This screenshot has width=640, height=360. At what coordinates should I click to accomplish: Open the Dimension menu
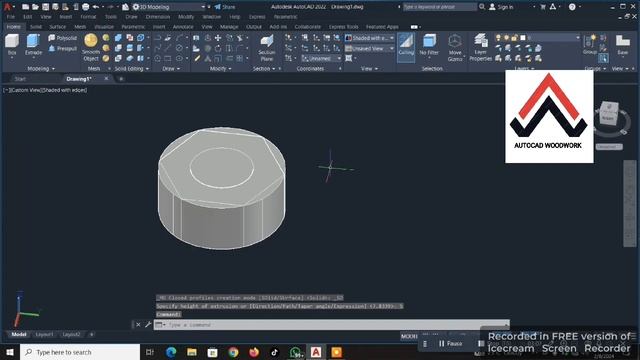point(158,17)
